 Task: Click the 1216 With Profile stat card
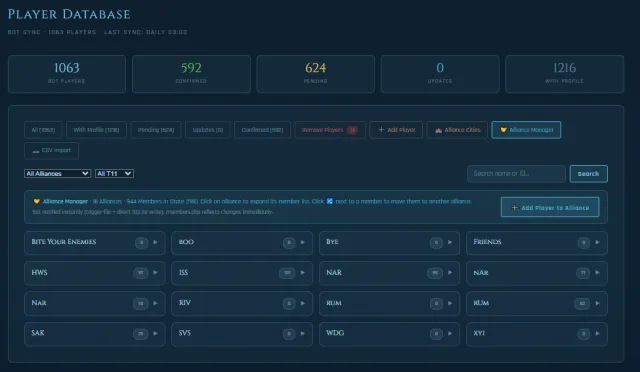click(564, 74)
